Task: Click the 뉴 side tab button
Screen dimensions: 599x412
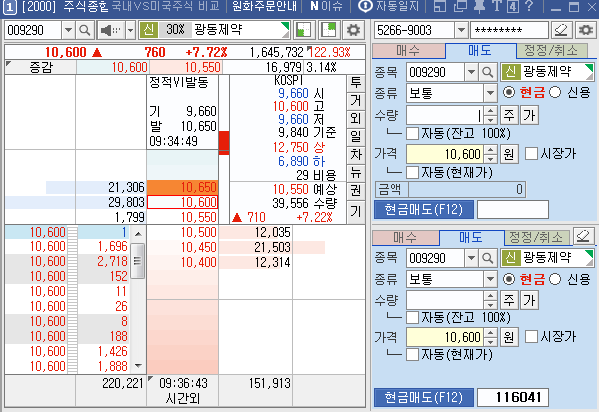Action: (356, 173)
